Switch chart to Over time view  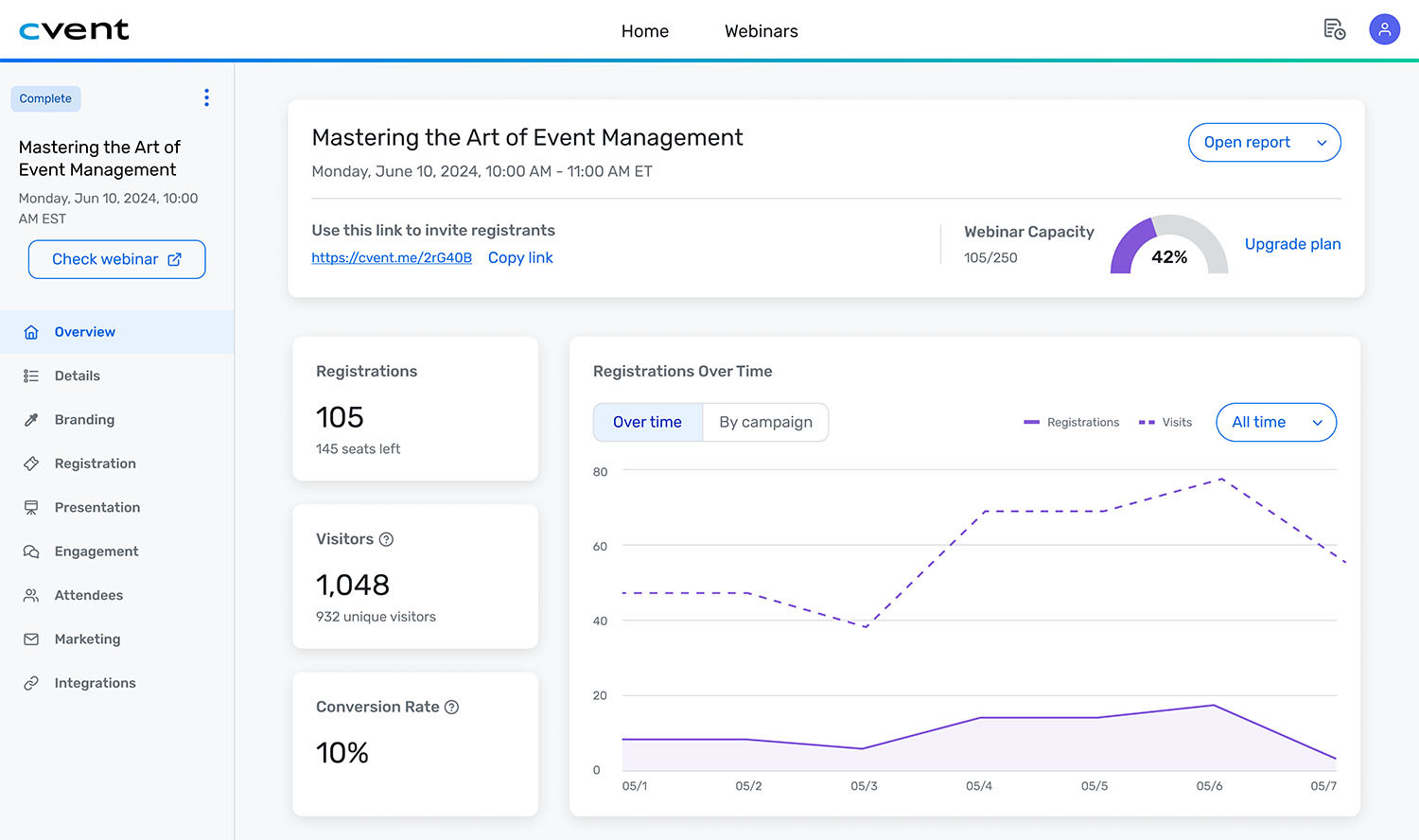[647, 422]
